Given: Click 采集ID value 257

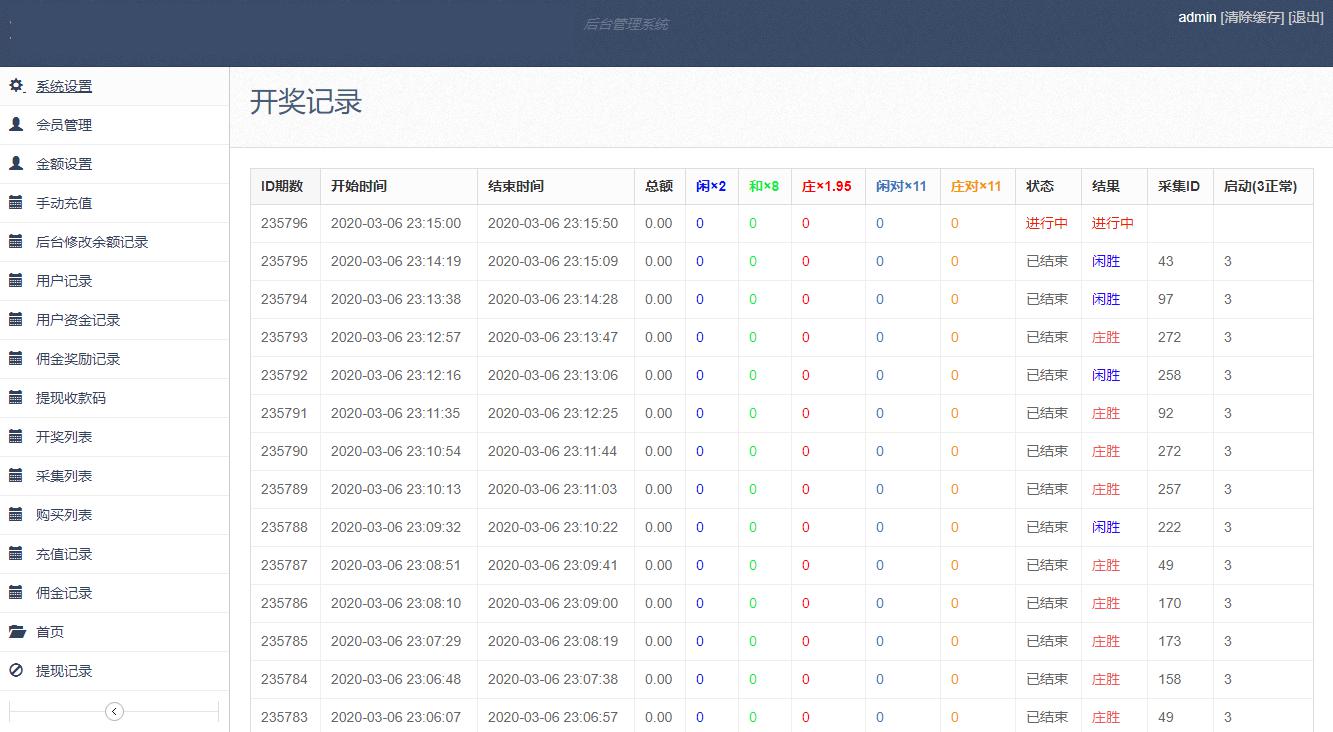Looking at the screenshot, I should pyautogui.click(x=1170, y=489).
